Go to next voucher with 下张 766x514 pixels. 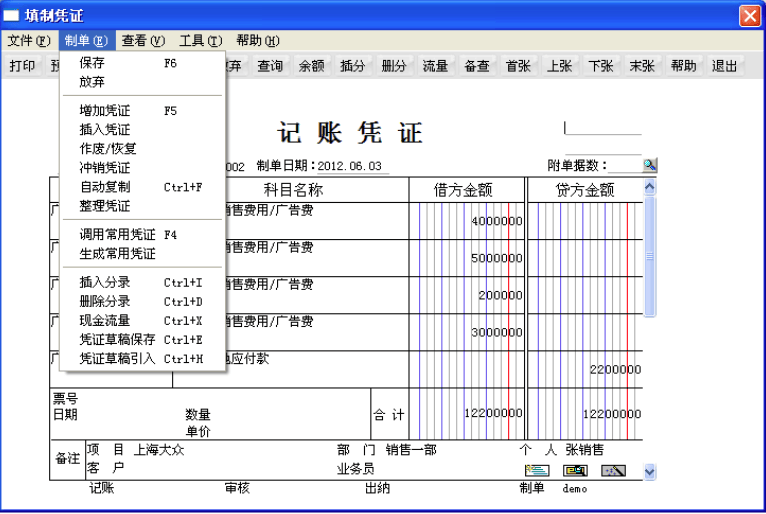click(x=601, y=66)
